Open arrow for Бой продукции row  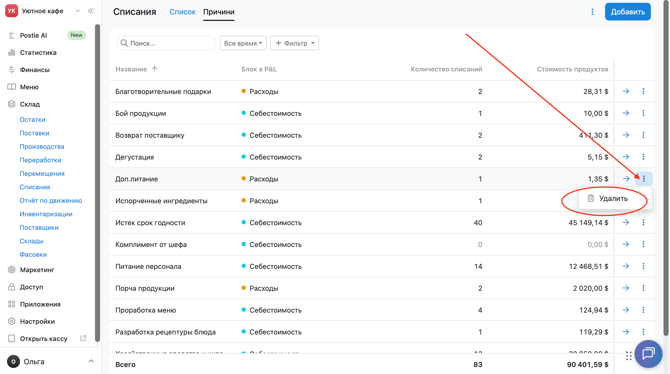(626, 113)
